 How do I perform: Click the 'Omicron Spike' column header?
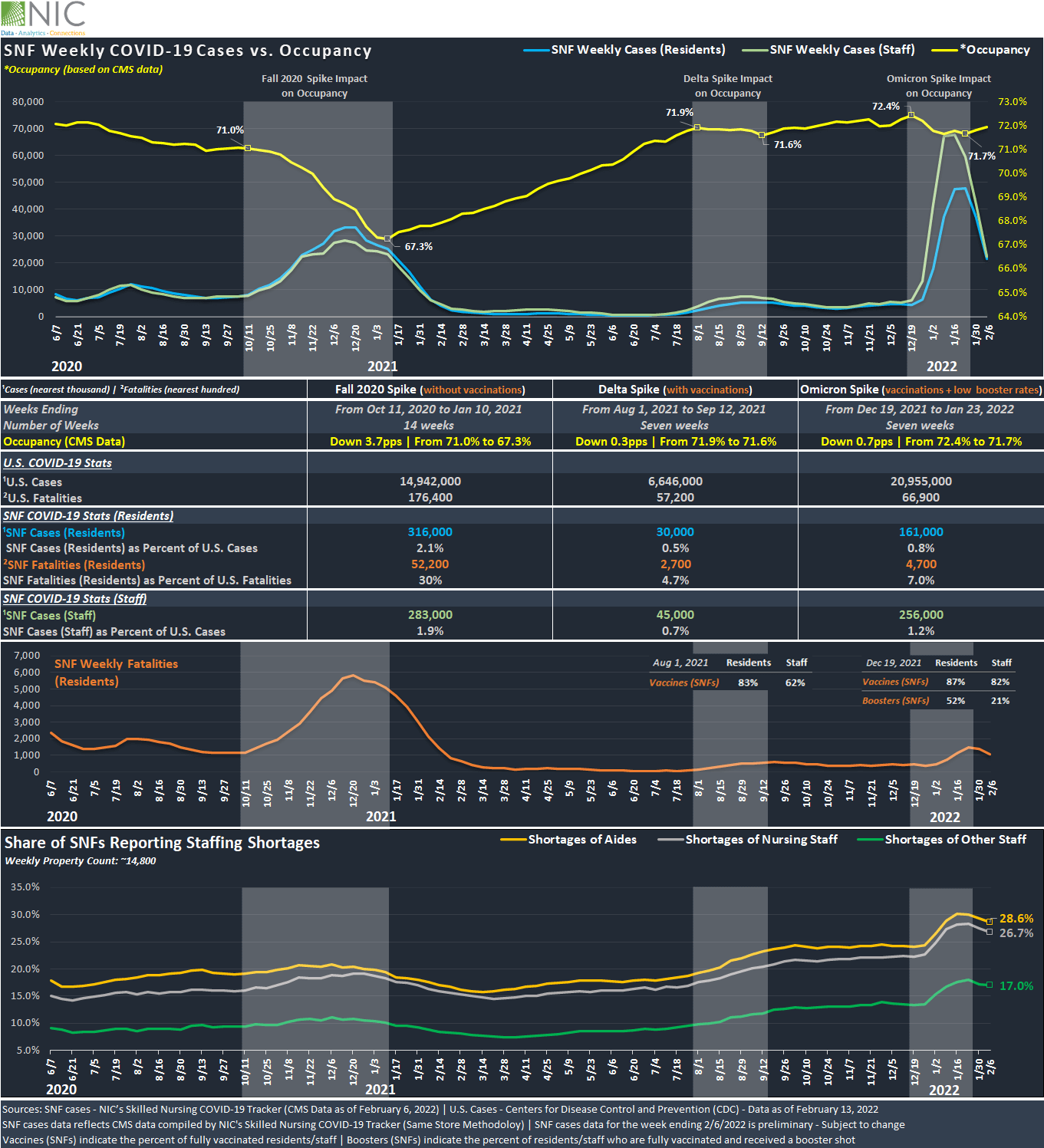click(921, 390)
